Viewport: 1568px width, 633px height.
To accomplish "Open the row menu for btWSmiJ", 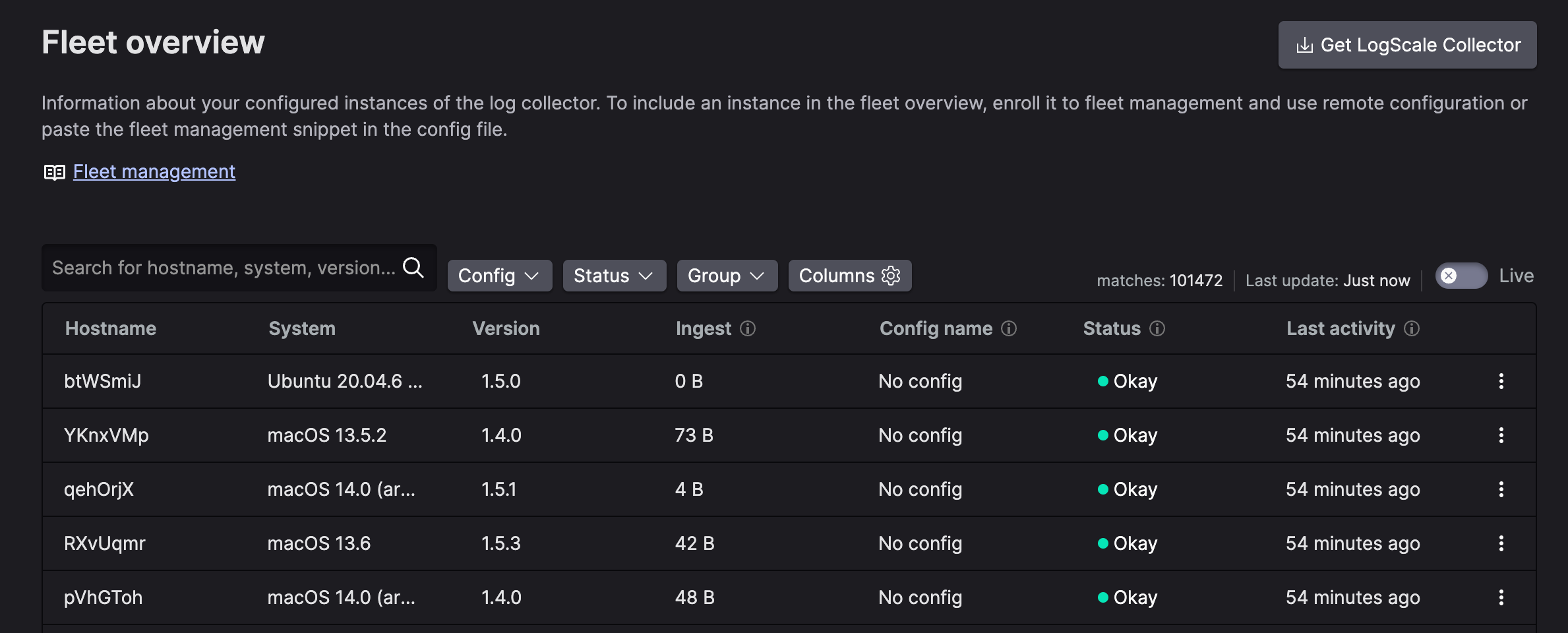I will click(x=1501, y=381).
